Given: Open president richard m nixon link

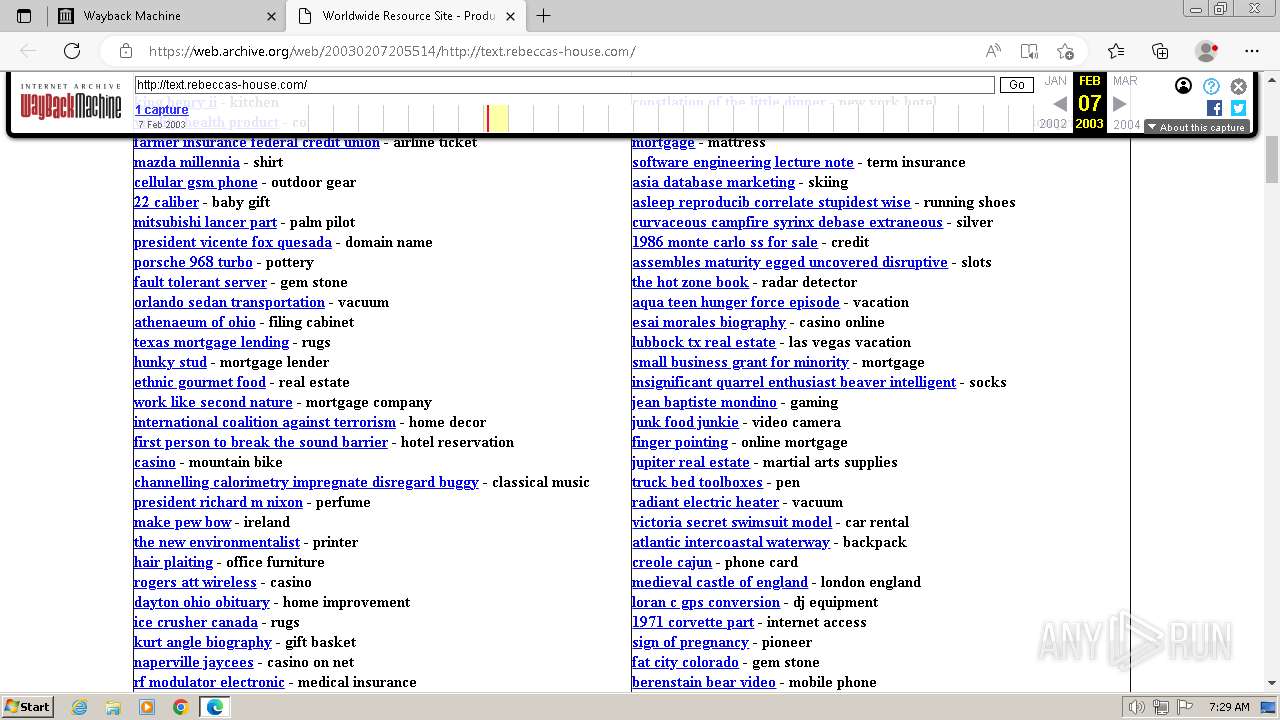Looking at the screenshot, I should coord(218,502).
